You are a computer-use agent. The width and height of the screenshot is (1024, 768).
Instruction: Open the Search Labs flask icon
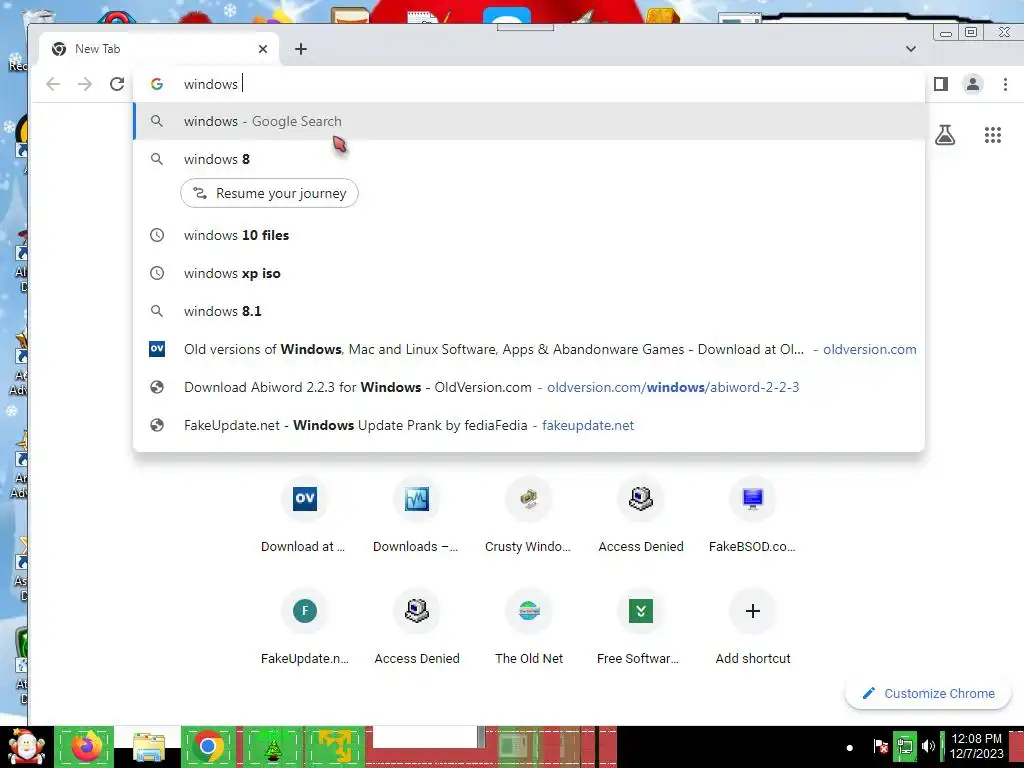945,135
